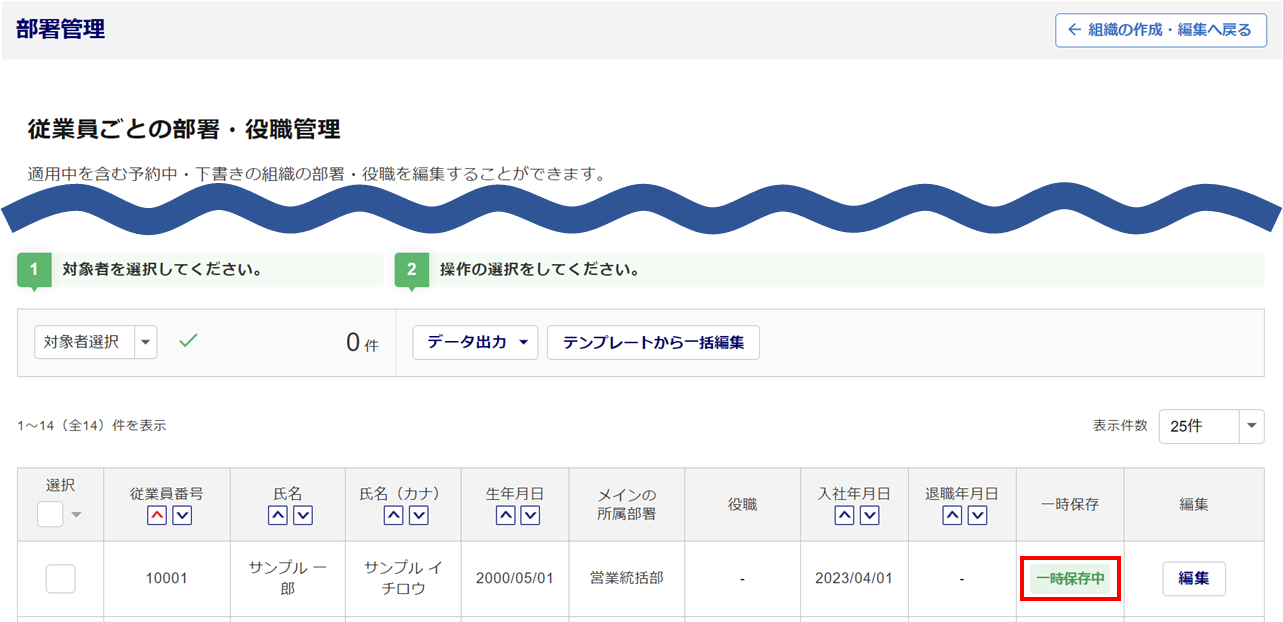Sort 退職年月日 column descending
Image resolution: width=1283 pixels, height=622 pixels.
(x=977, y=515)
